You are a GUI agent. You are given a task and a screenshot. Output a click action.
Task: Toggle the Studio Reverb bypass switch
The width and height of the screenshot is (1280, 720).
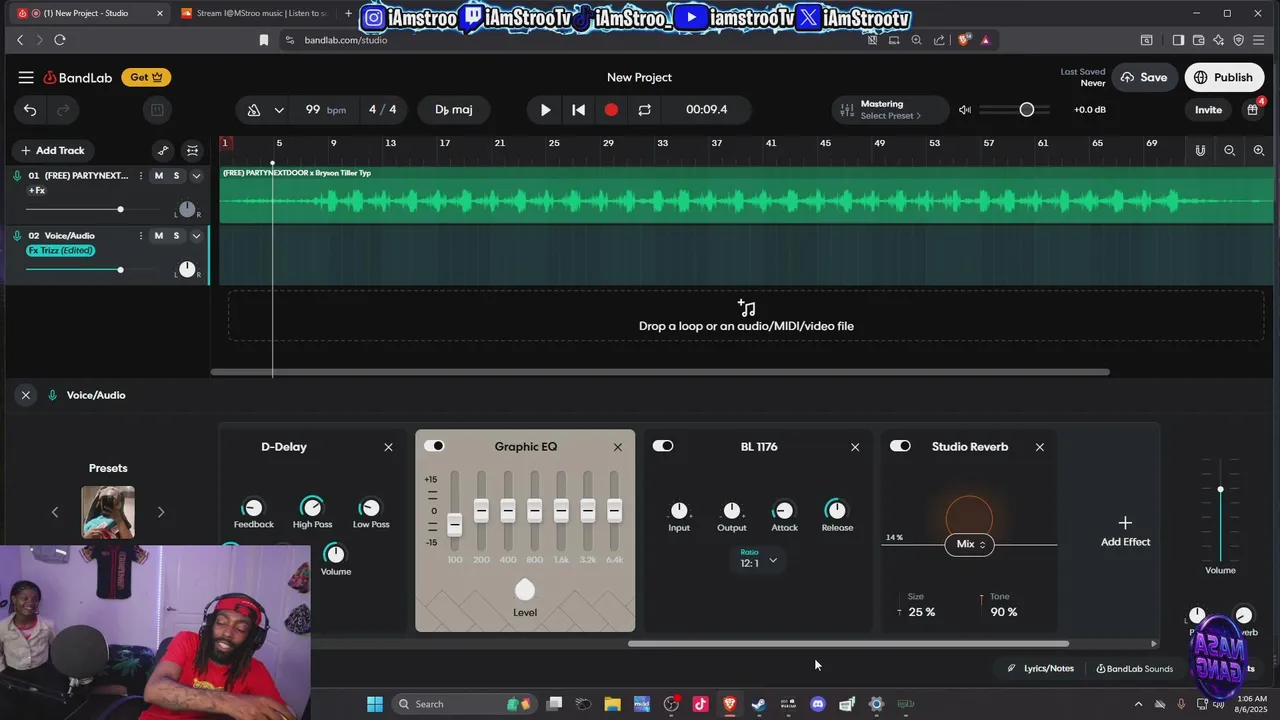tap(900, 446)
